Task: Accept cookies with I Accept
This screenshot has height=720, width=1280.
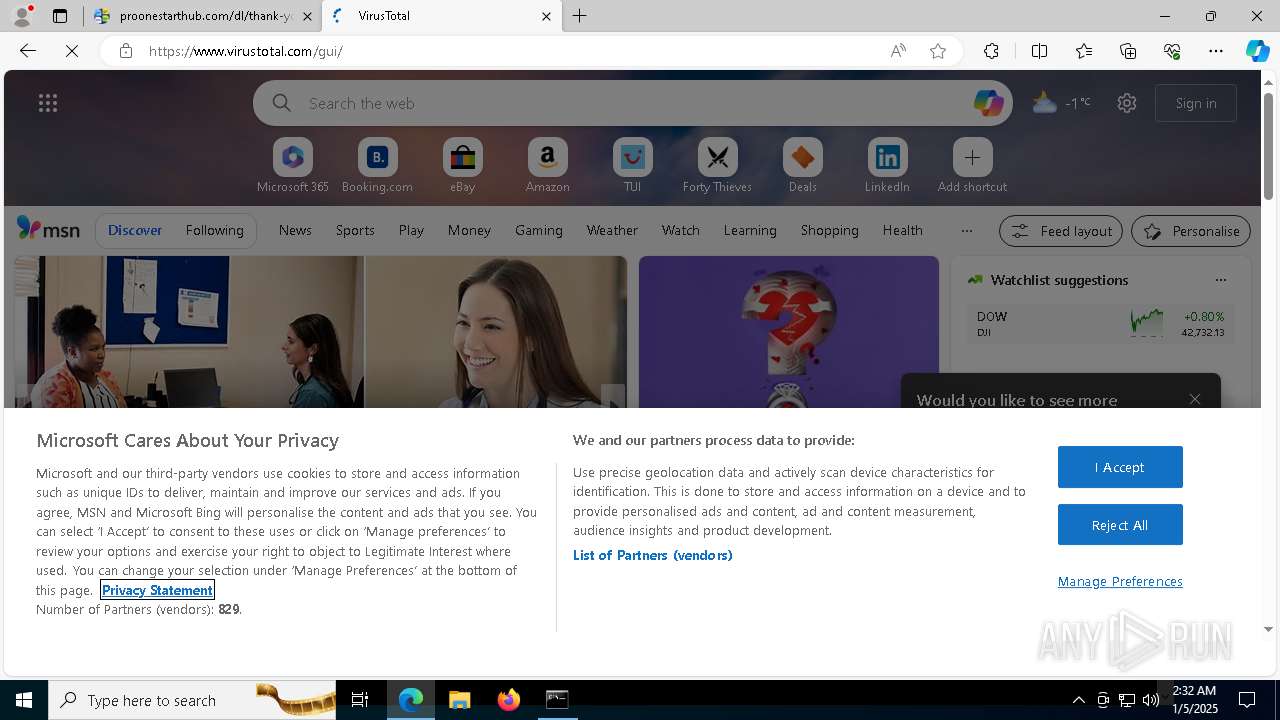Action: point(1120,467)
